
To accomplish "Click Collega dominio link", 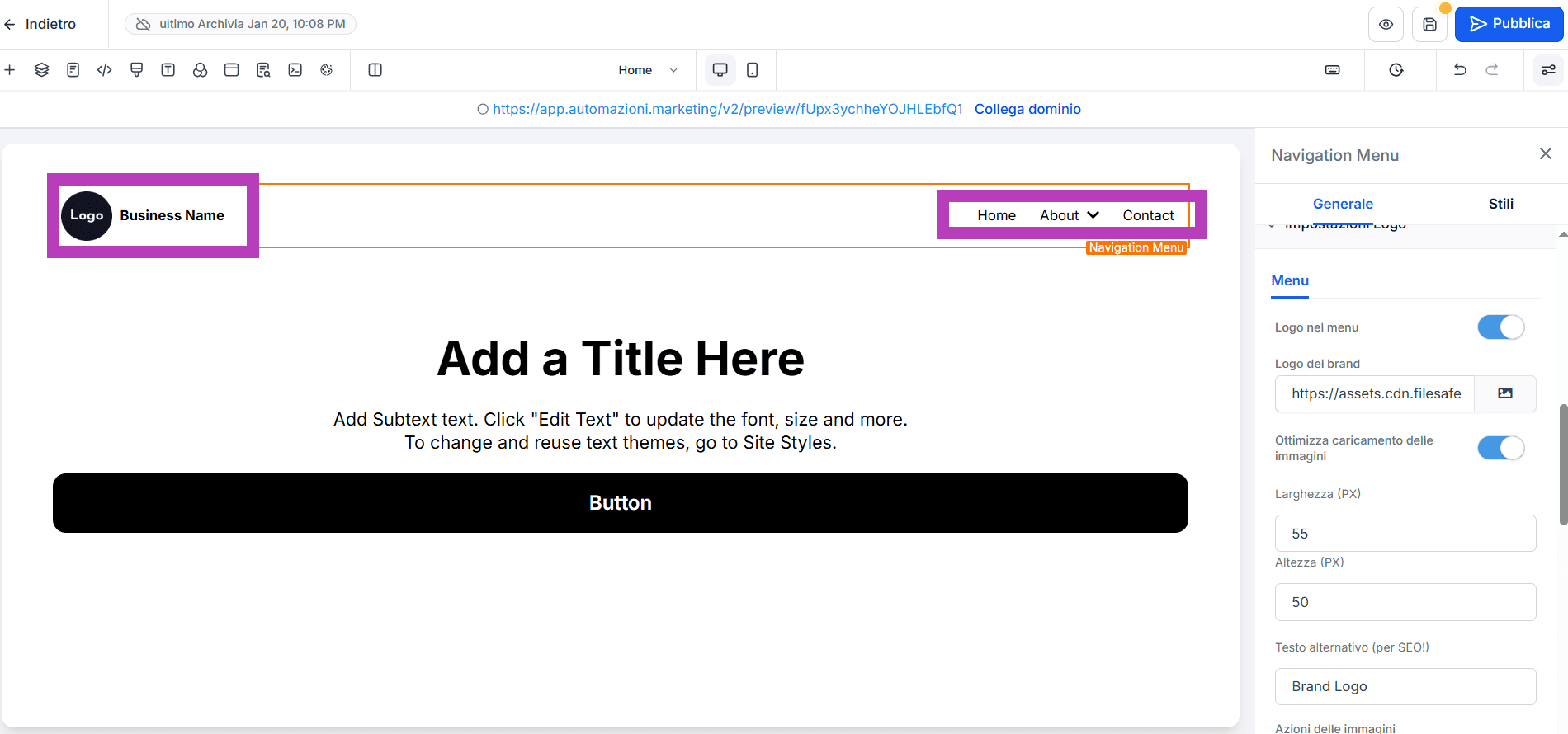I will coord(1027,109).
